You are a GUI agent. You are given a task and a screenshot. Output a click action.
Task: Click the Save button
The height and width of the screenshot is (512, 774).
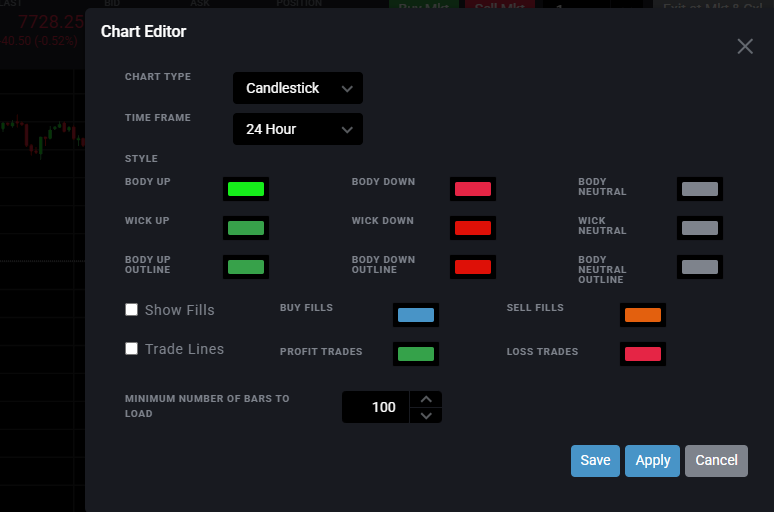(595, 461)
